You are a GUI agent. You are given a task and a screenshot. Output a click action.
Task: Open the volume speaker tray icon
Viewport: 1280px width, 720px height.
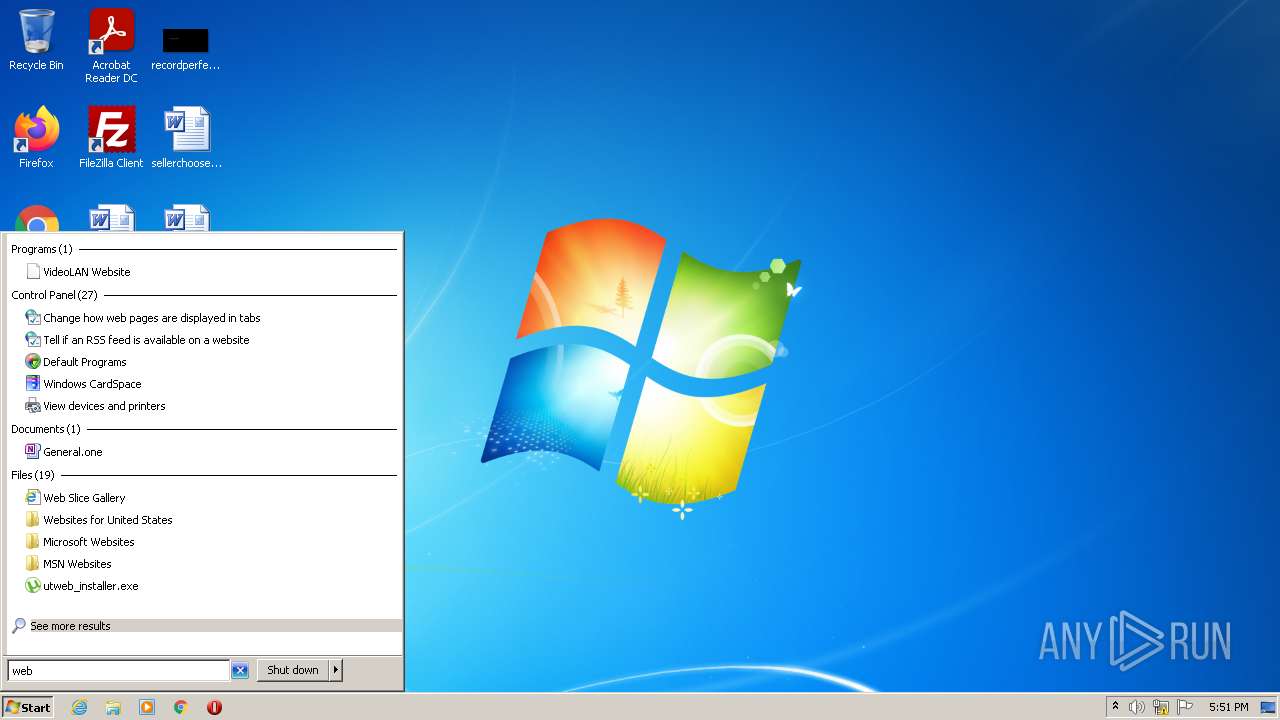click(x=1137, y=707)
